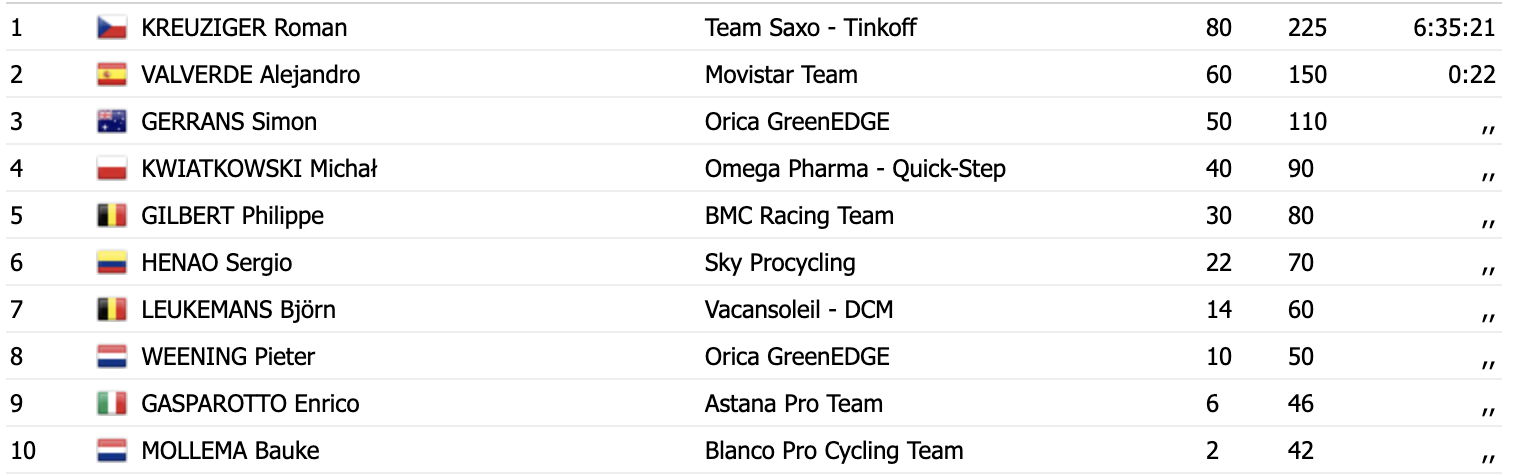Open Omega Pharma - Quick-Step team page
The width and height of the screenshot is (1538, 476).
click(855, 169)
